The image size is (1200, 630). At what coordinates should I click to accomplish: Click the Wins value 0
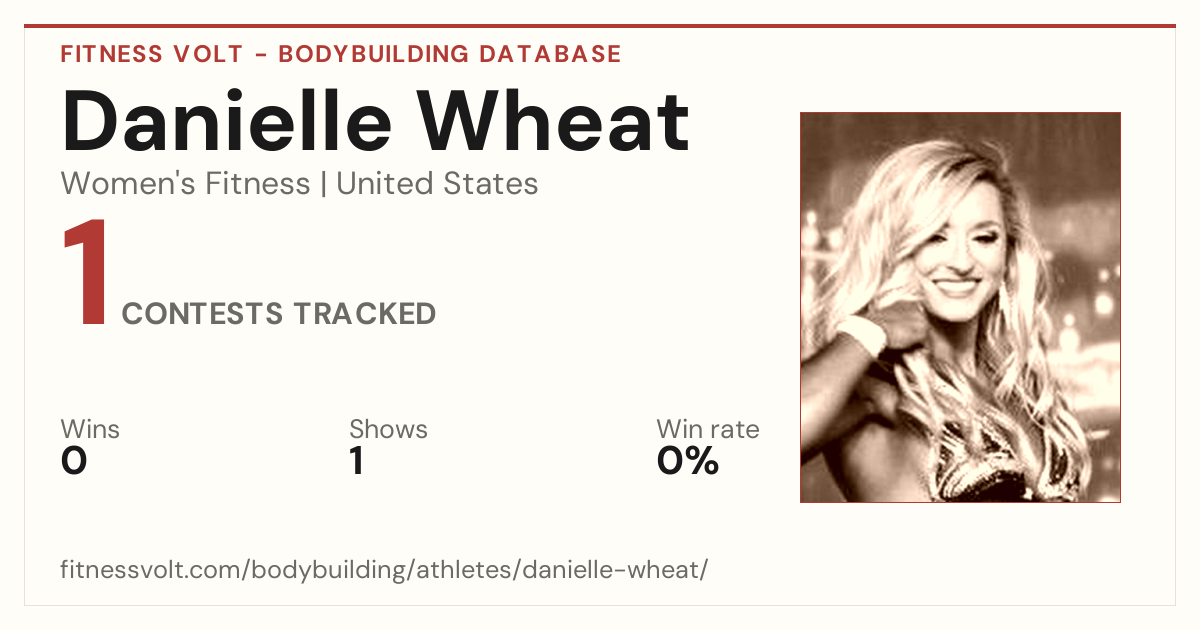pyautogui.click(x=74, y=462)
